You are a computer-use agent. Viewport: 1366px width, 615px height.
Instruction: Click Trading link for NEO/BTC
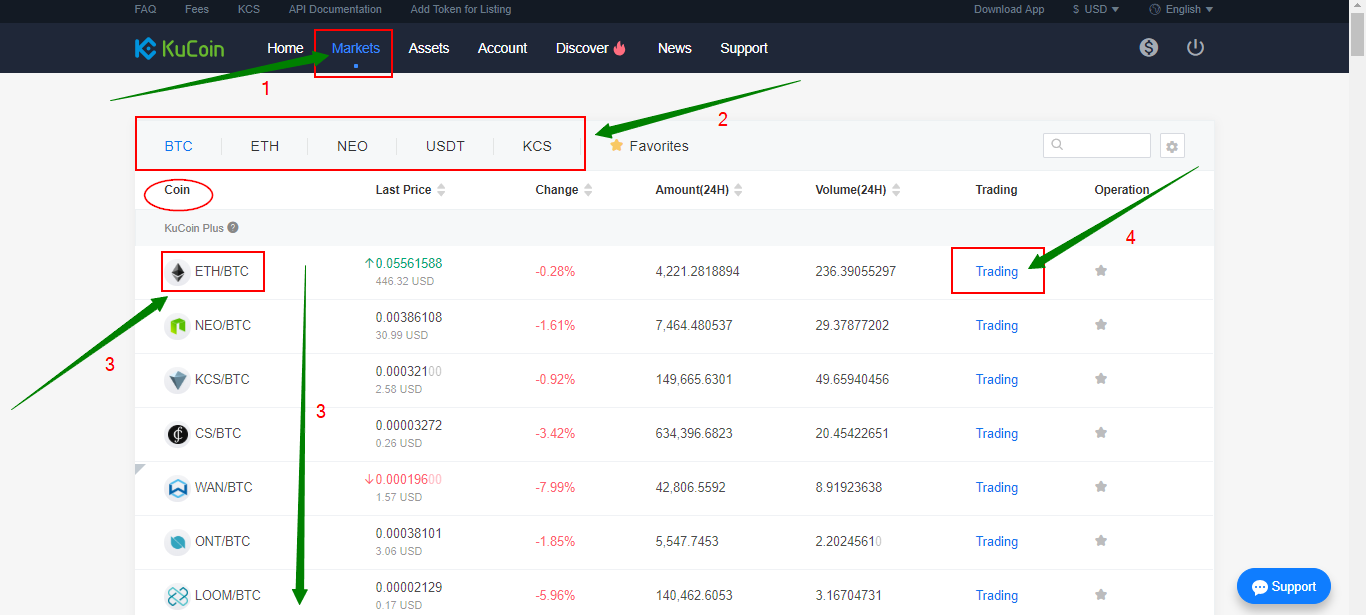[997, 325]
